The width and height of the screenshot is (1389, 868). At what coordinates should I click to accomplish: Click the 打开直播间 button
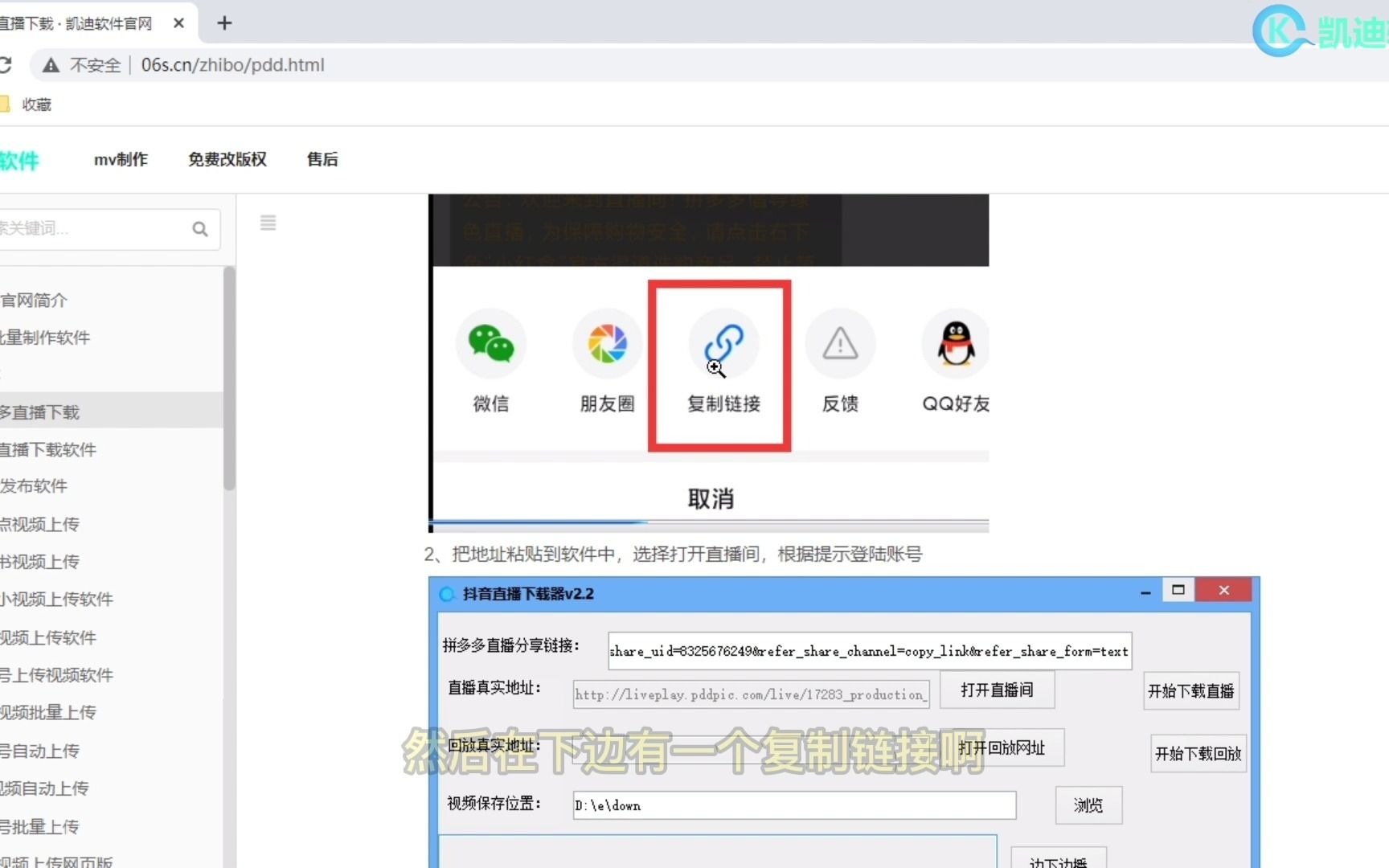tap(997, 690)
